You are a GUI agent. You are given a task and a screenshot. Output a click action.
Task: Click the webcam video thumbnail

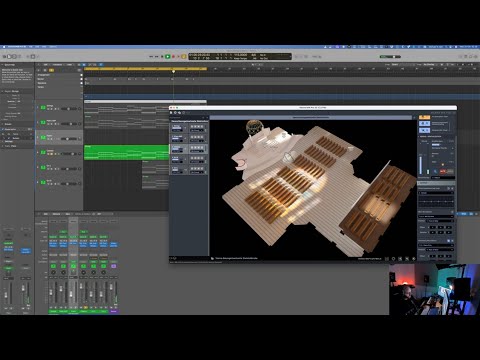pos(434,289)
